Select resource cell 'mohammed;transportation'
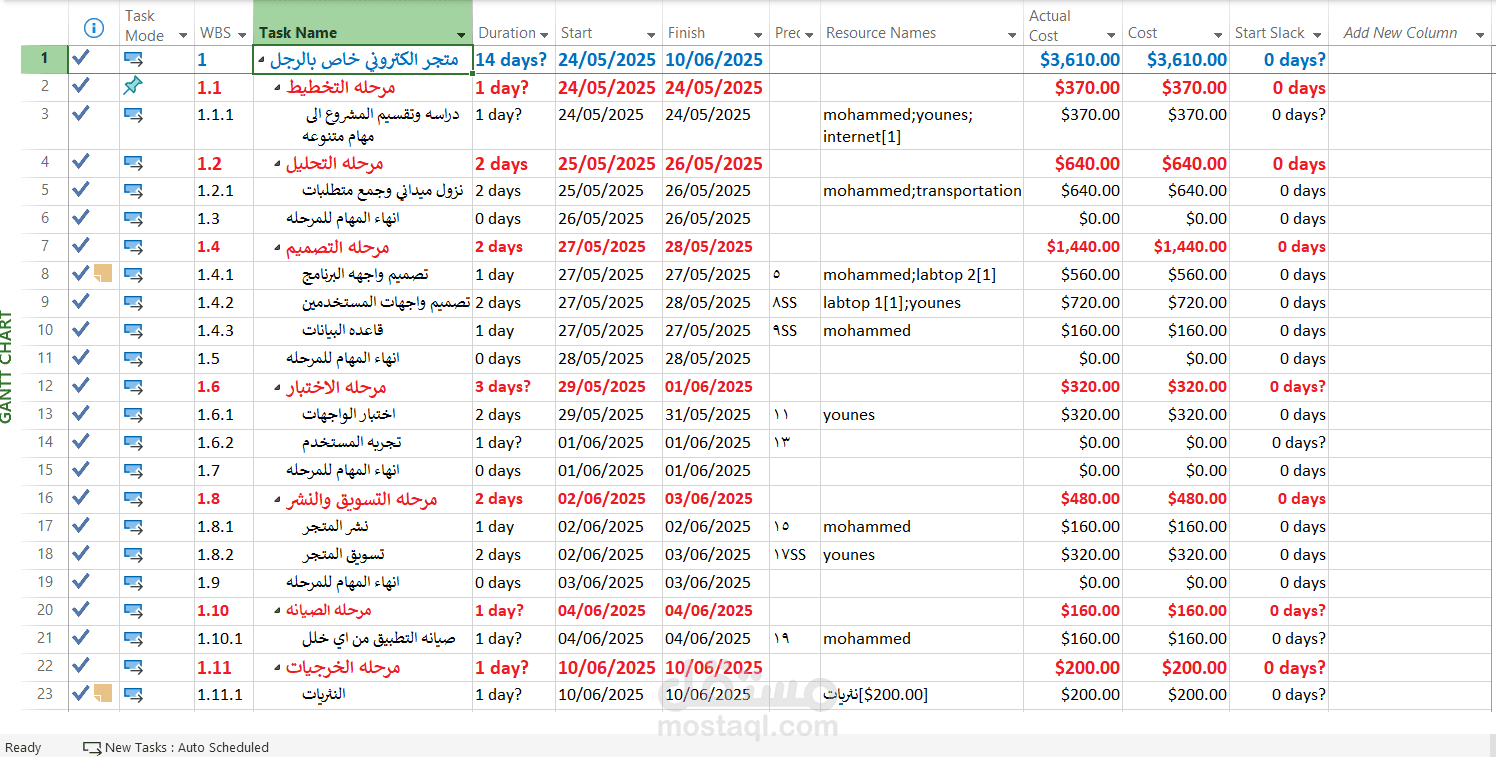Screen dimensions: 1496x757 [x=922, y=190]
